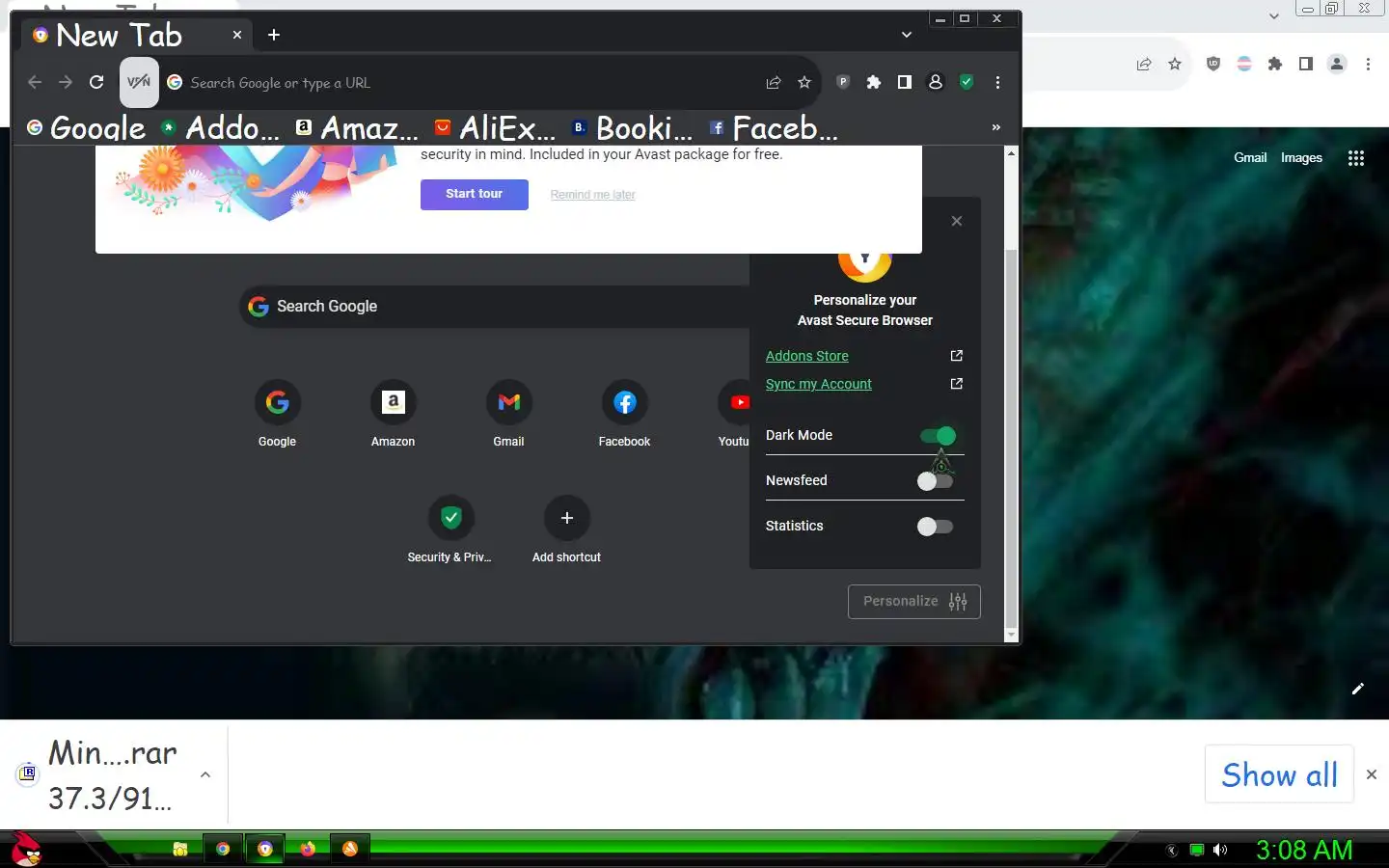Open the AliEx... bookmark

495,127
